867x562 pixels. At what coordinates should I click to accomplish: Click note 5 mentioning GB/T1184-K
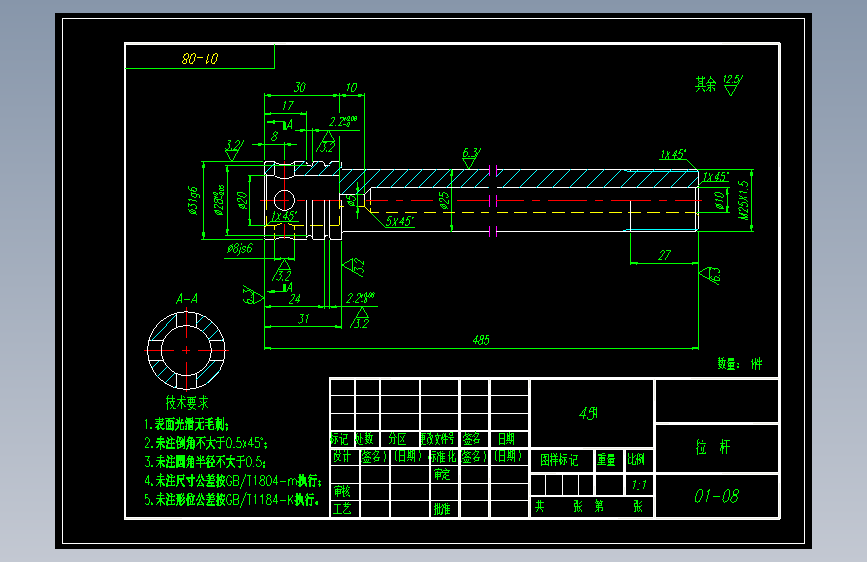tap(232, 499)
